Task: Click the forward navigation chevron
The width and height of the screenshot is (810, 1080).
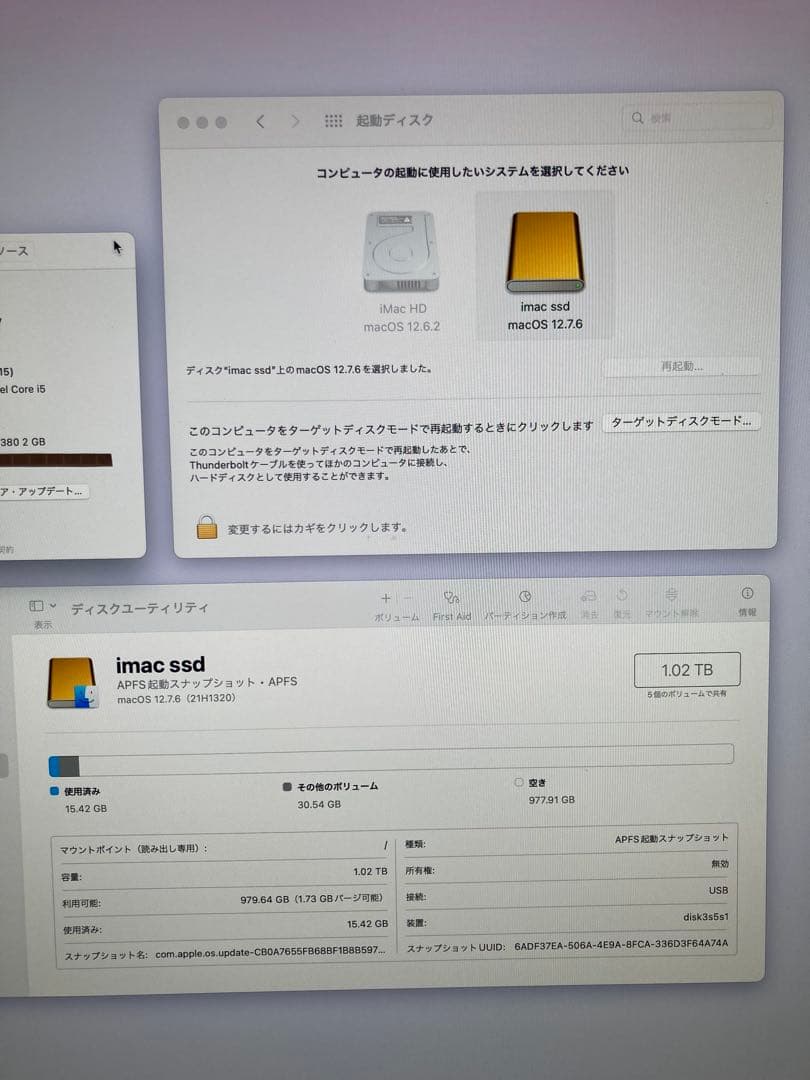Action: coord(295,120)
